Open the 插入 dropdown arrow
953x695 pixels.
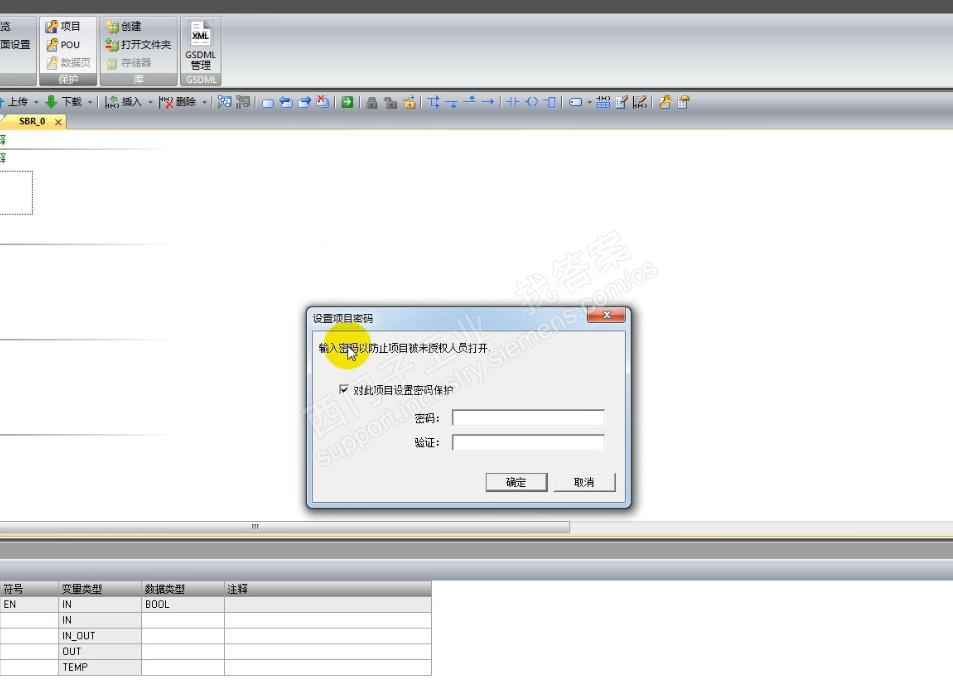[x=150, y=102]
